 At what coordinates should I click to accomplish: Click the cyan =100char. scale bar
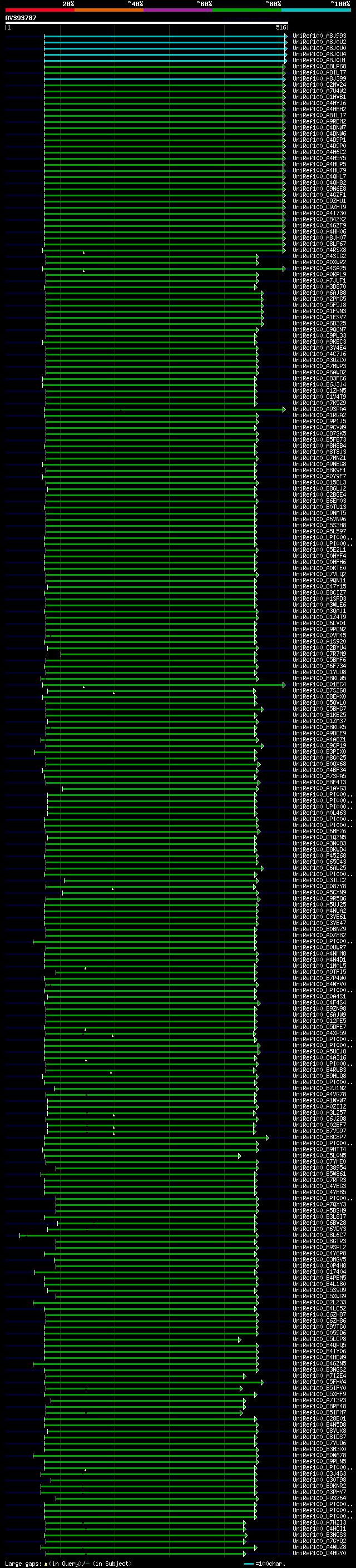[x=249, y=1564]
